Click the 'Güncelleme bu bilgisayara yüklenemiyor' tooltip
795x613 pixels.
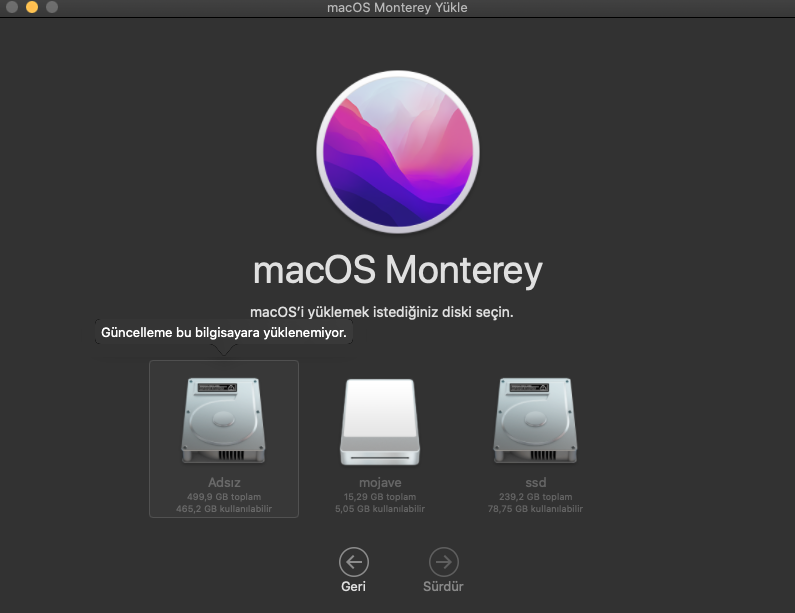pos(224,333)
